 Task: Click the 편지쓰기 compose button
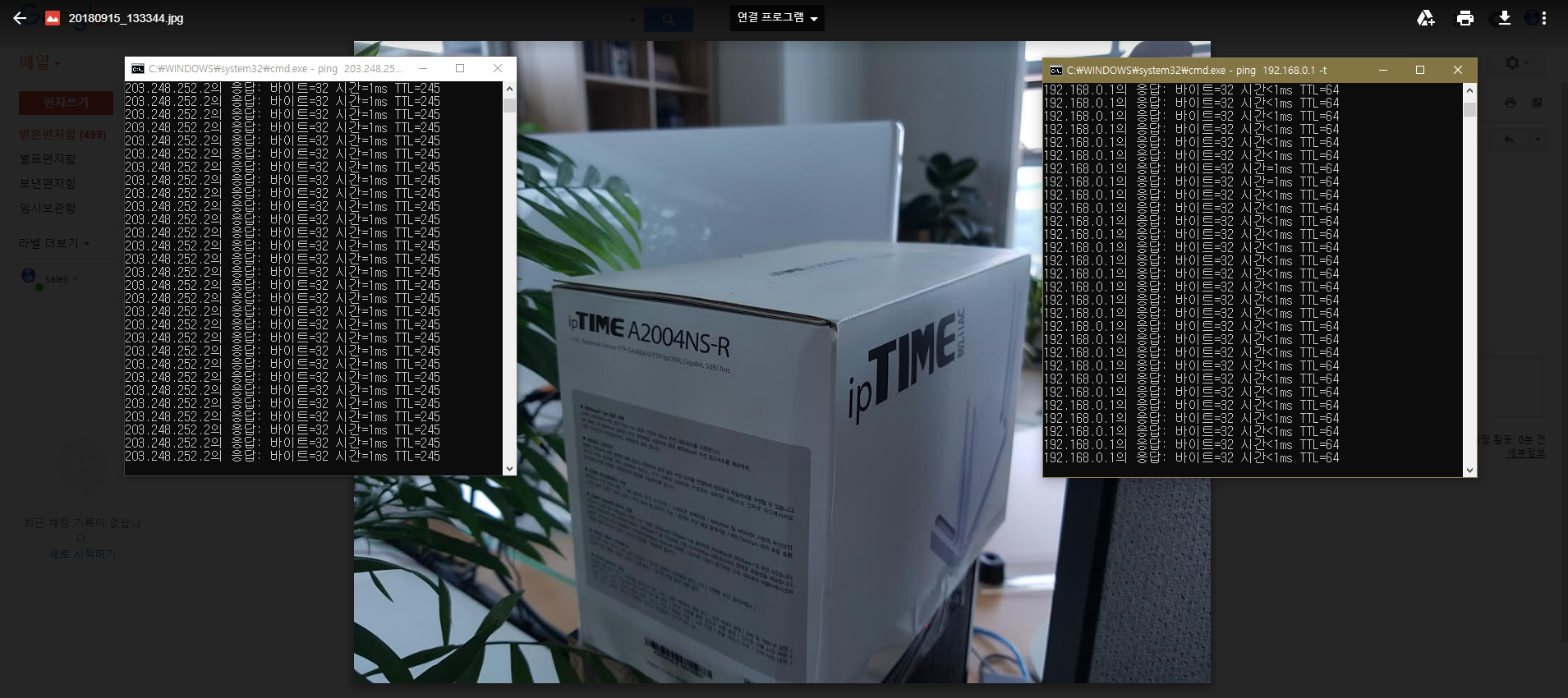pyautogui.click(x=67, y=103)
